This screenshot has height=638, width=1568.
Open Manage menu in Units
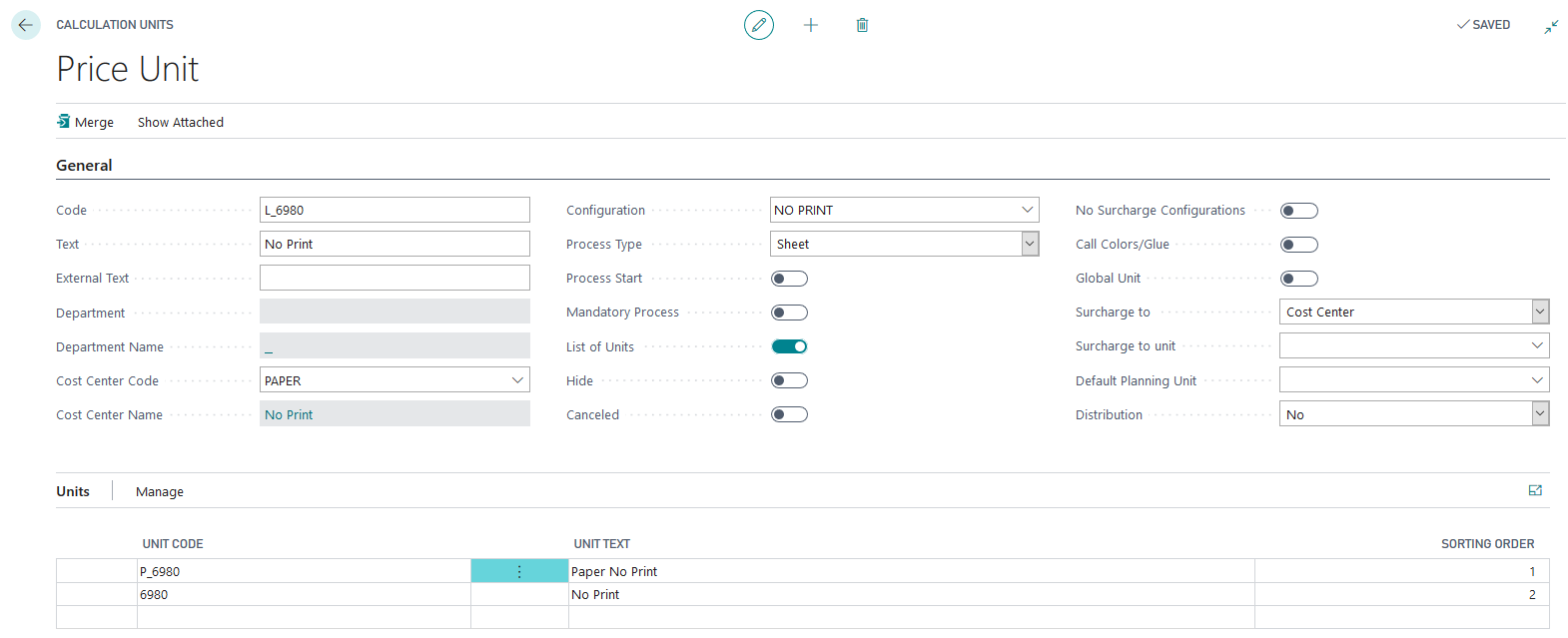(160, 491)
